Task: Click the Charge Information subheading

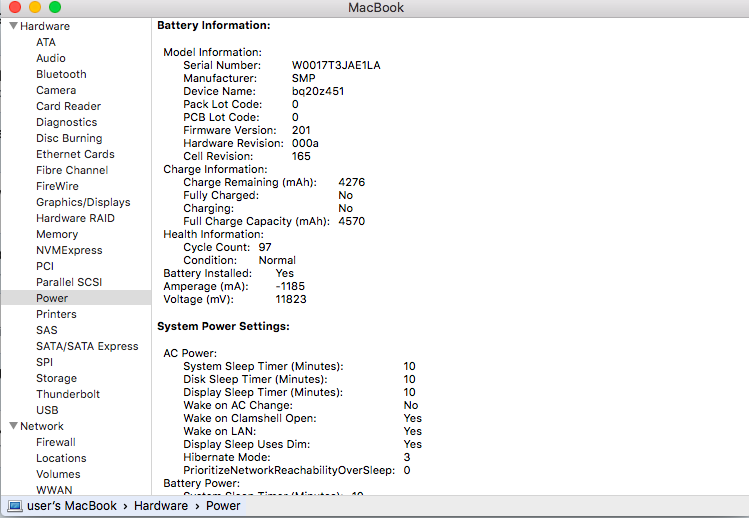Action: [x=215, y=170]
